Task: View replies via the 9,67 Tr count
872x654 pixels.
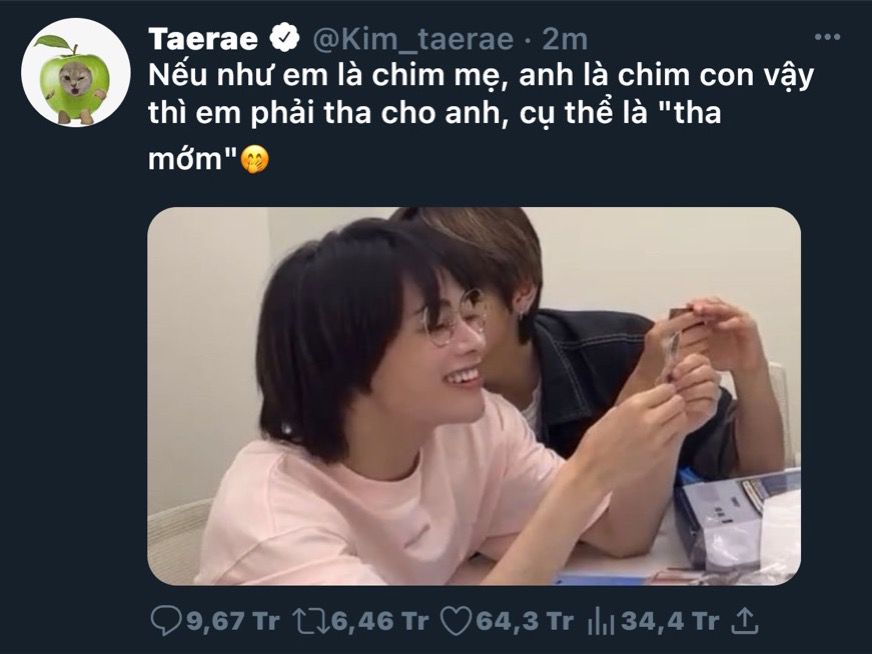Action: (x=232, y=621)
